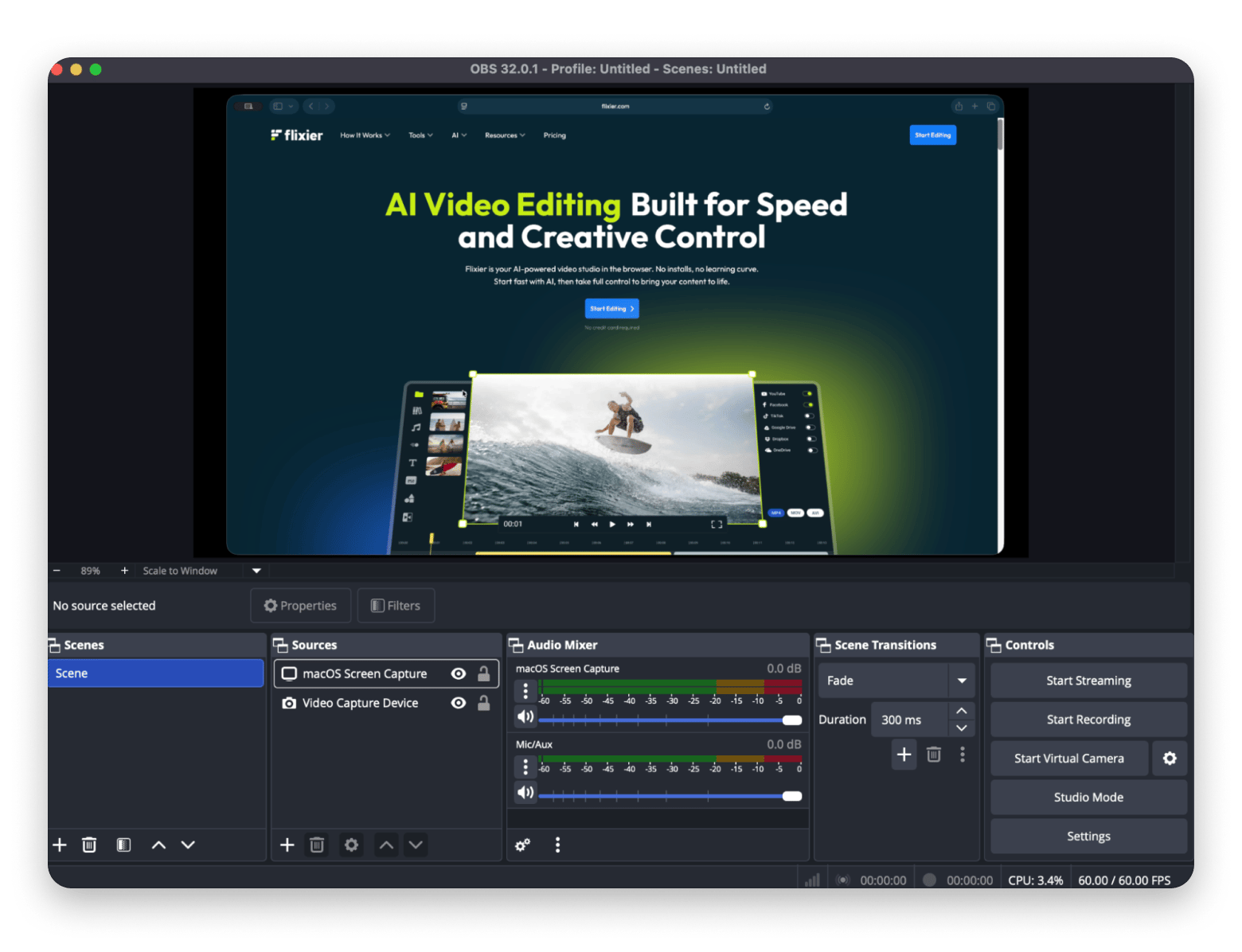Expand the Scale to Window dropdown
The image size is (1242, 952).
pyautogui.click(x=256, y=571)
